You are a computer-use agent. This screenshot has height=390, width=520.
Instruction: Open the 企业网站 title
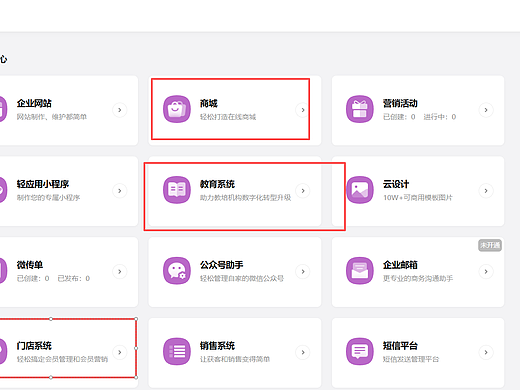click(x=34, y=103)
